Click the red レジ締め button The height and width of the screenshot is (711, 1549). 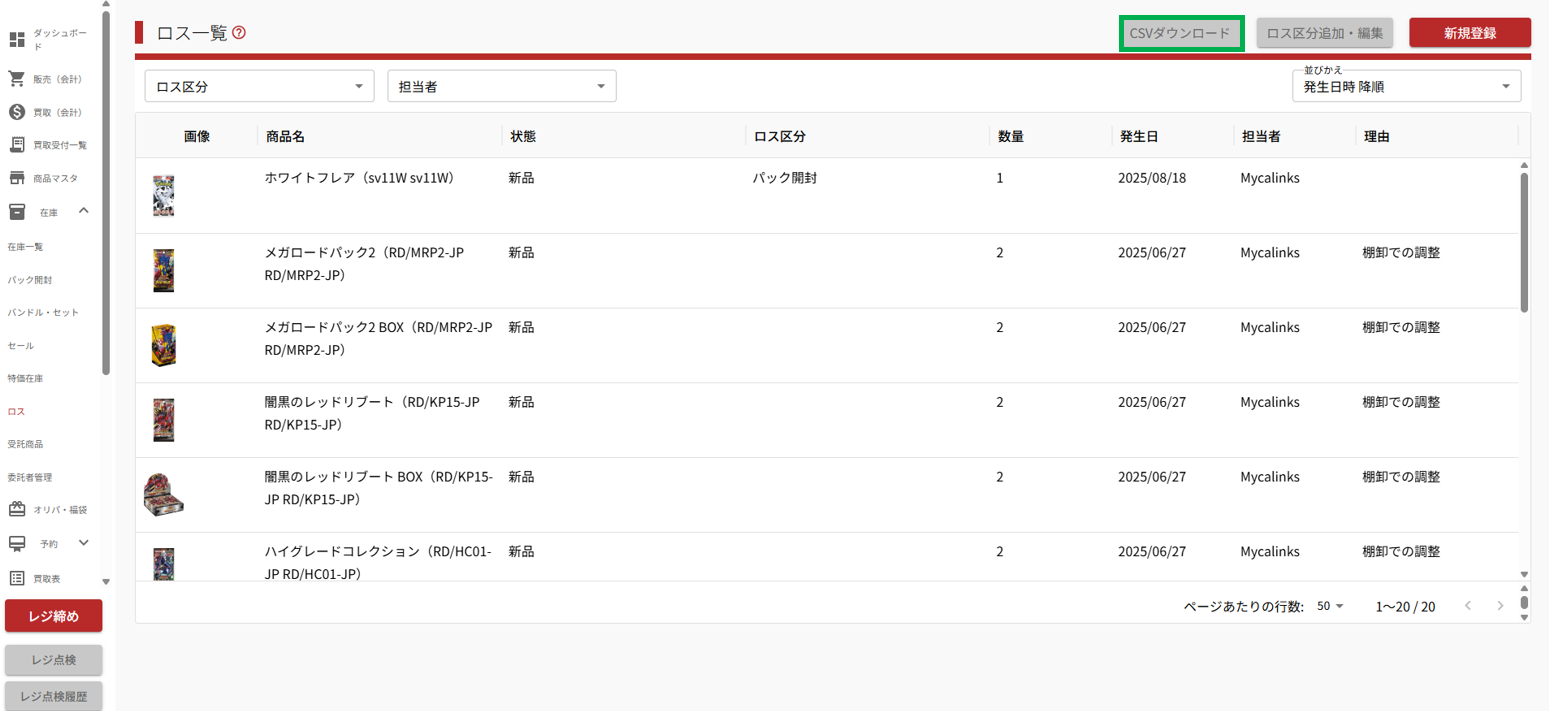point(54,616)
